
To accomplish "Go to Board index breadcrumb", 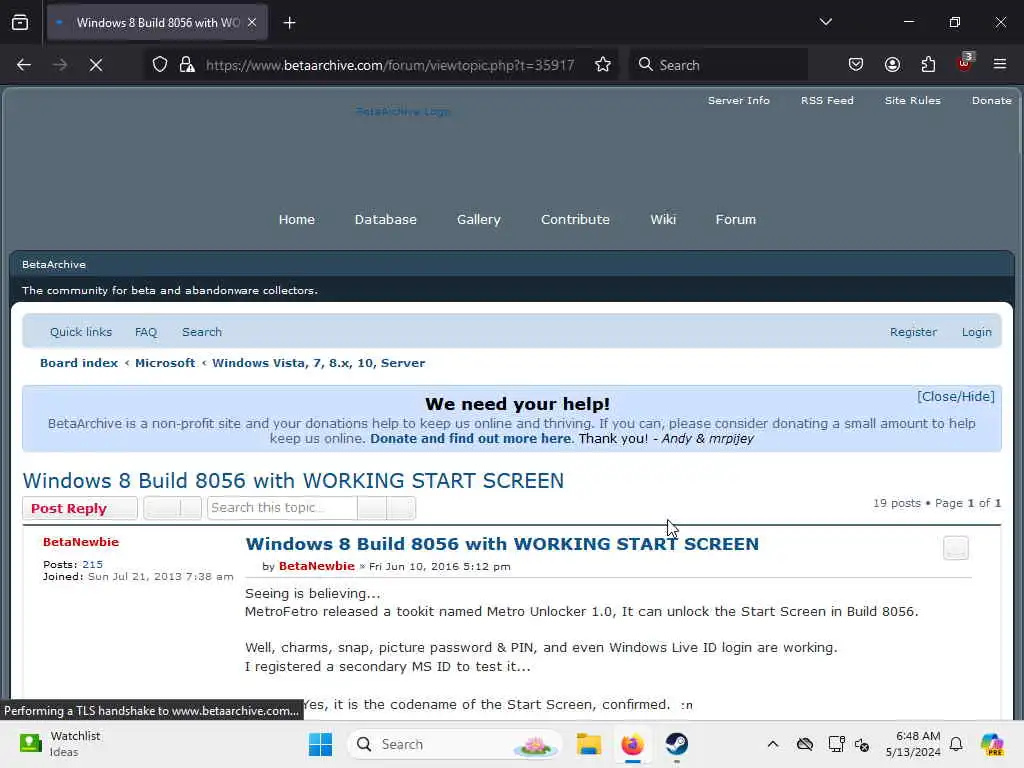I will point(79,363).
